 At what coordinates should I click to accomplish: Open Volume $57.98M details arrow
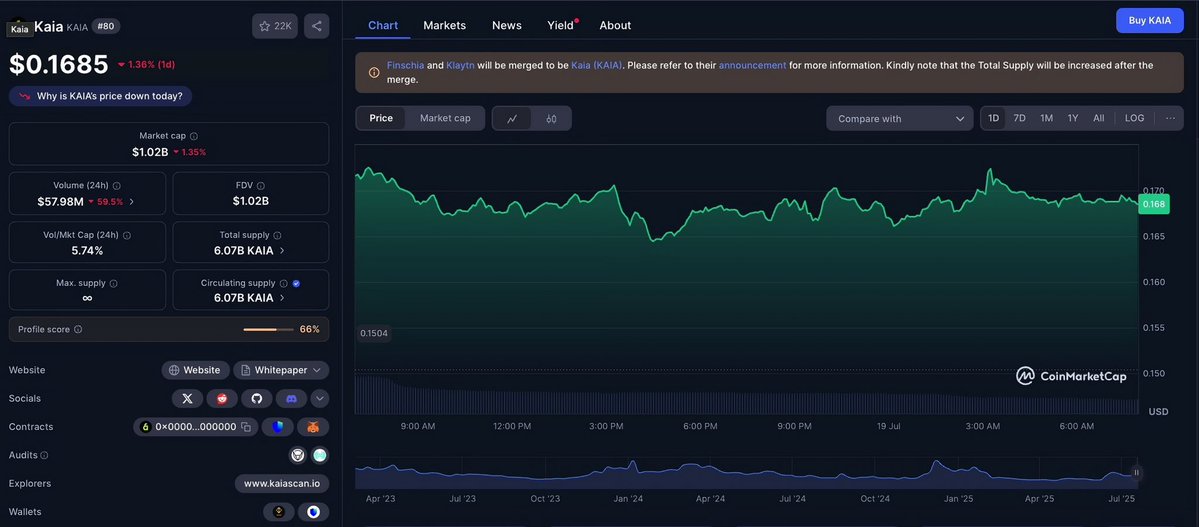coord(132,202)
